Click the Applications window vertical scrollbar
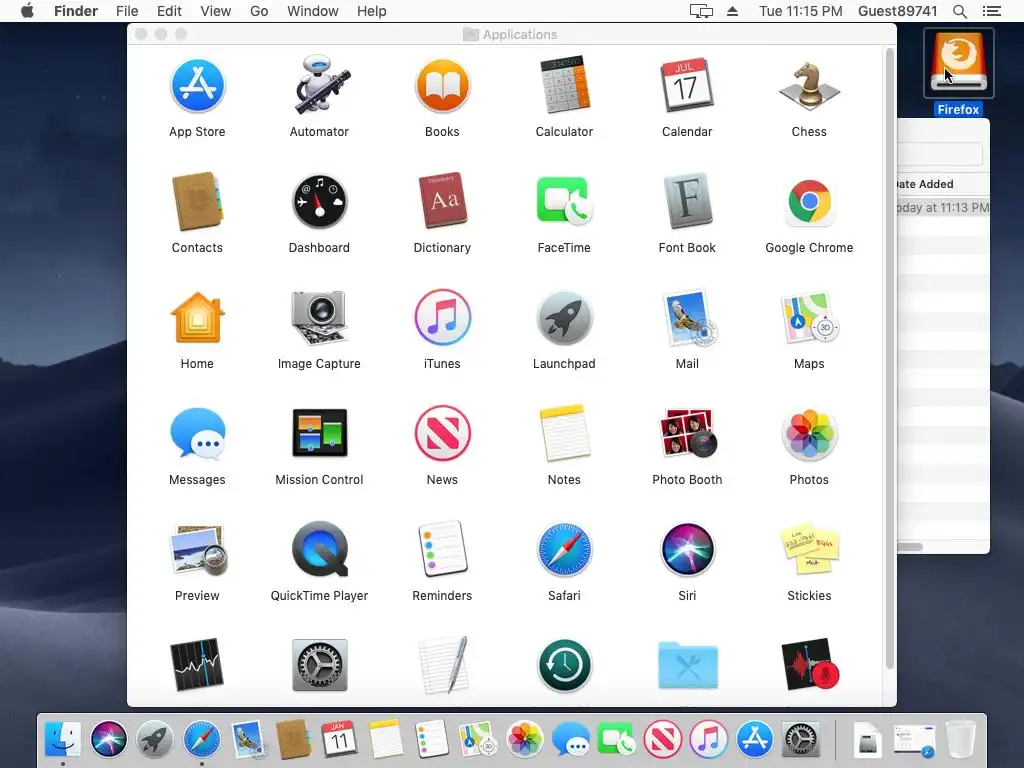Image resolution: width=1024 pixels, height=768 pixels. click(x=889, y=359)
